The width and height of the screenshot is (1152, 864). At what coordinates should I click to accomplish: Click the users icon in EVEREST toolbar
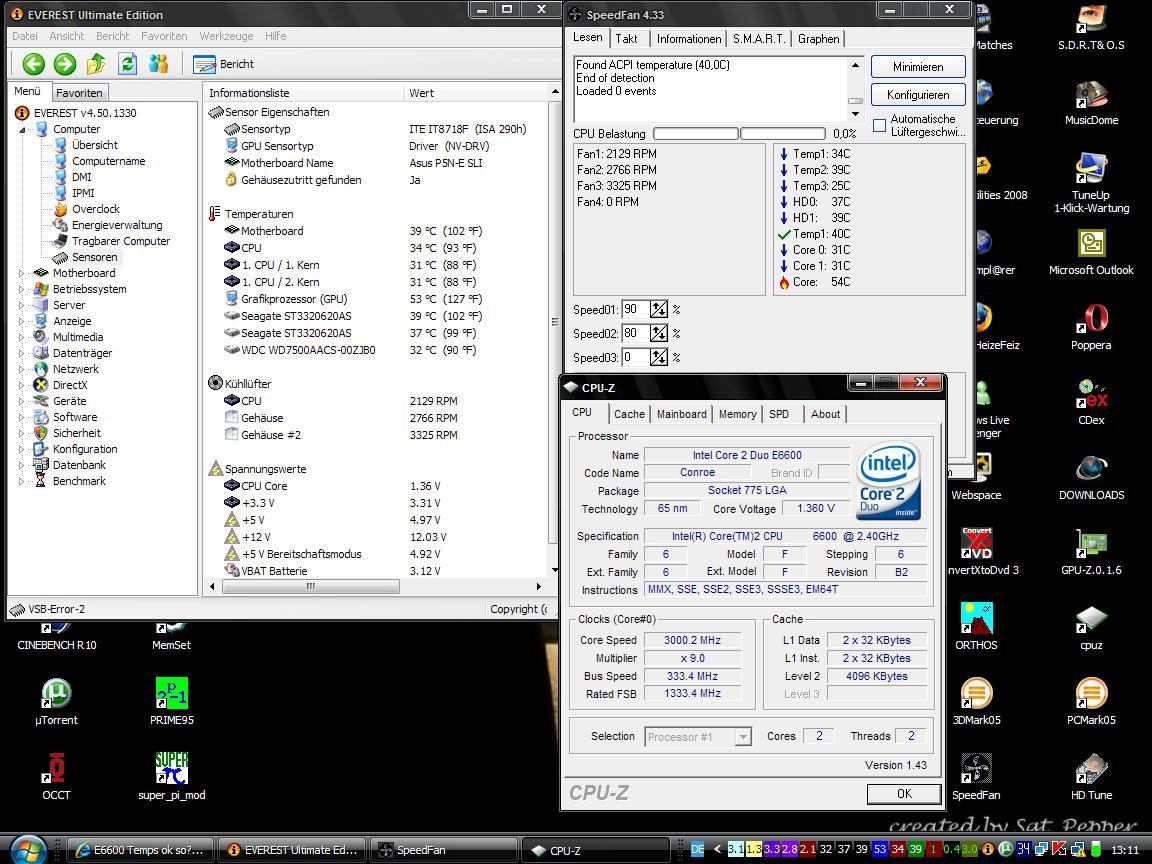pos(159,64)
